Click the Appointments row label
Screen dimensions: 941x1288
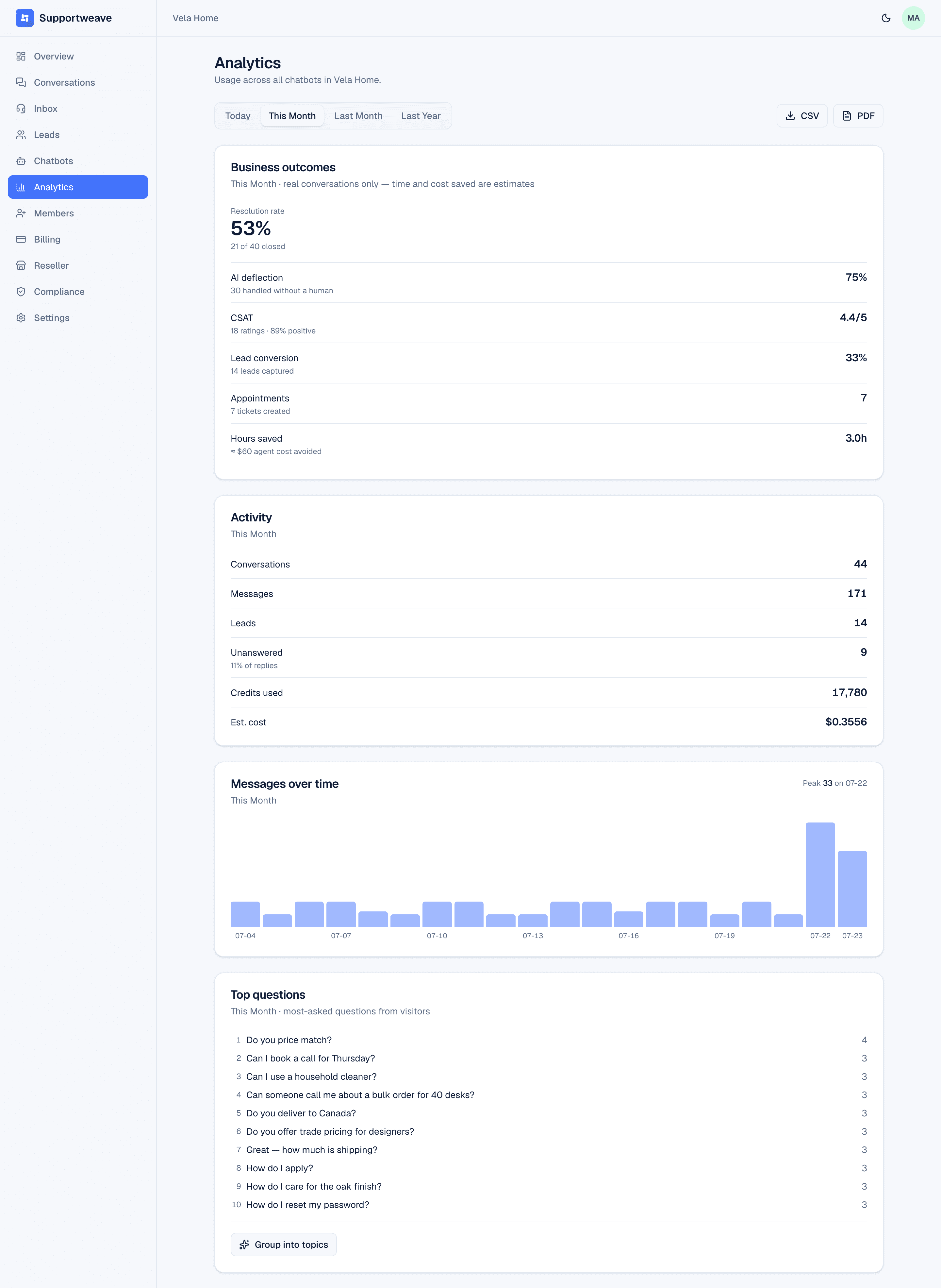[x=260, y=398]
